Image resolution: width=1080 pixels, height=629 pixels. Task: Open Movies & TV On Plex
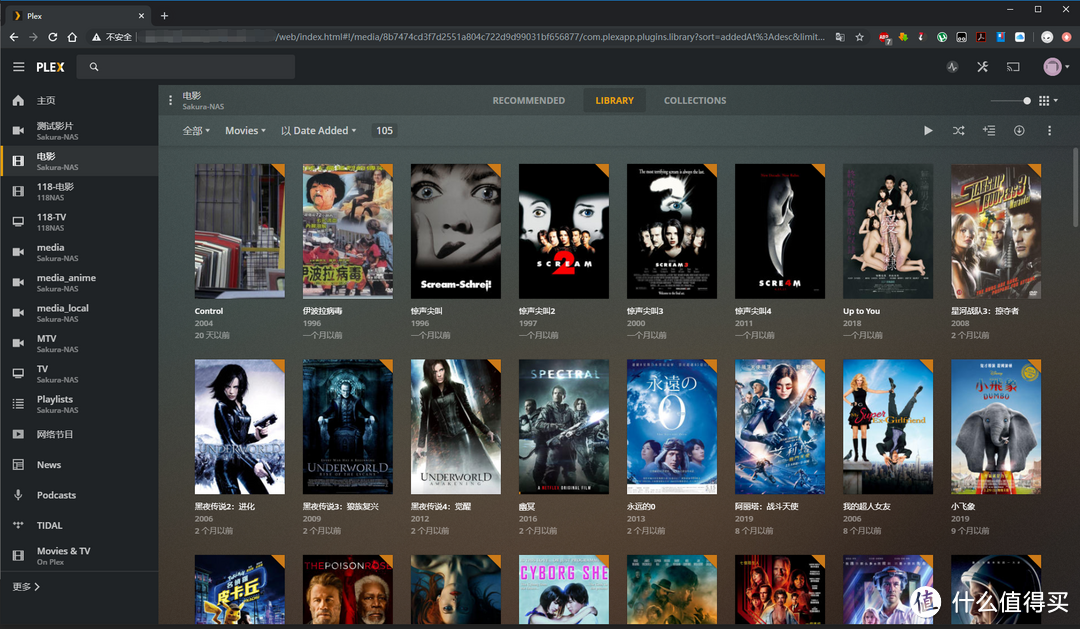(x=79, y=555)
